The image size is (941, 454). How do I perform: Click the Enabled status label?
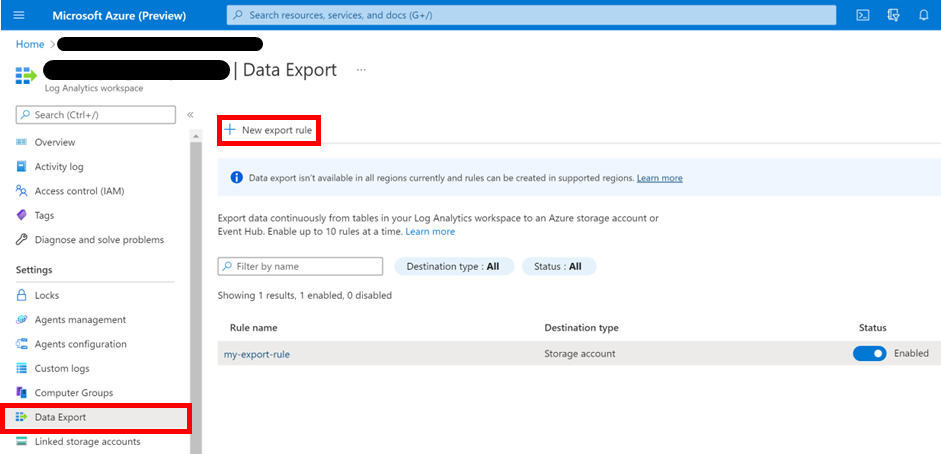[x=911, y=354]
